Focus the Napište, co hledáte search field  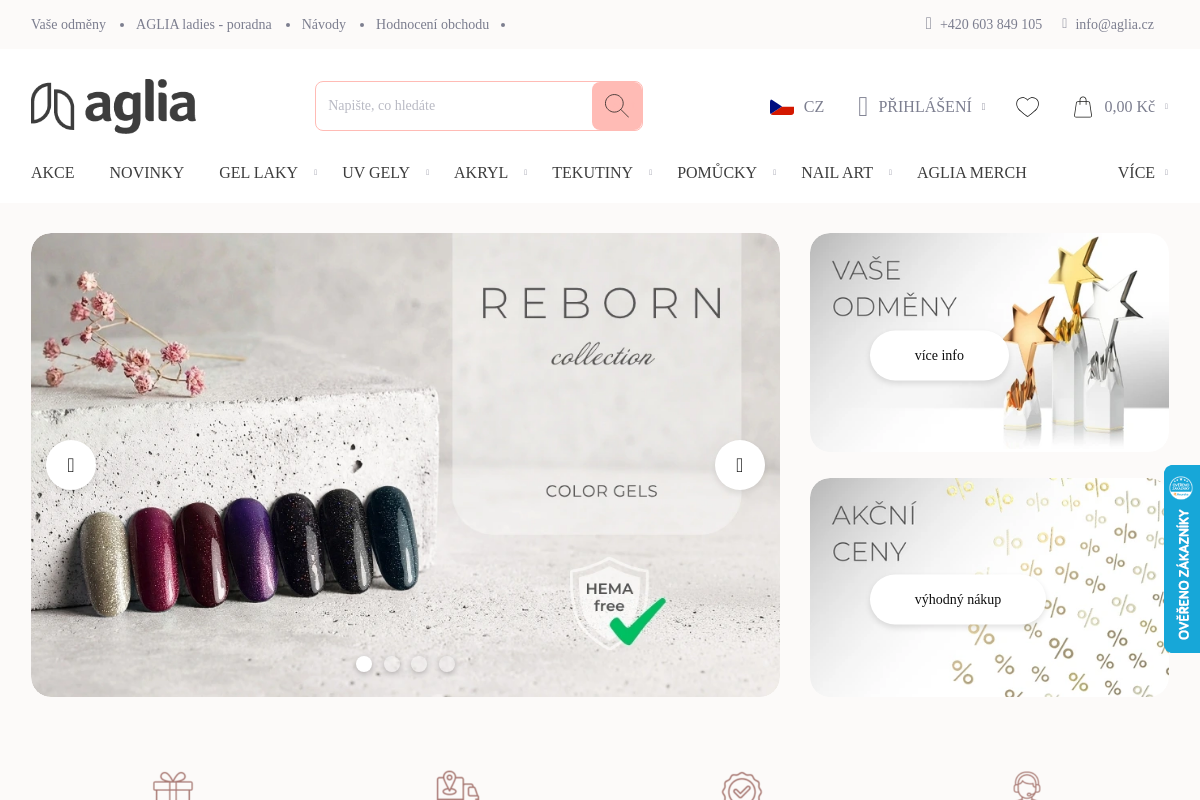[x=454, y=106]
